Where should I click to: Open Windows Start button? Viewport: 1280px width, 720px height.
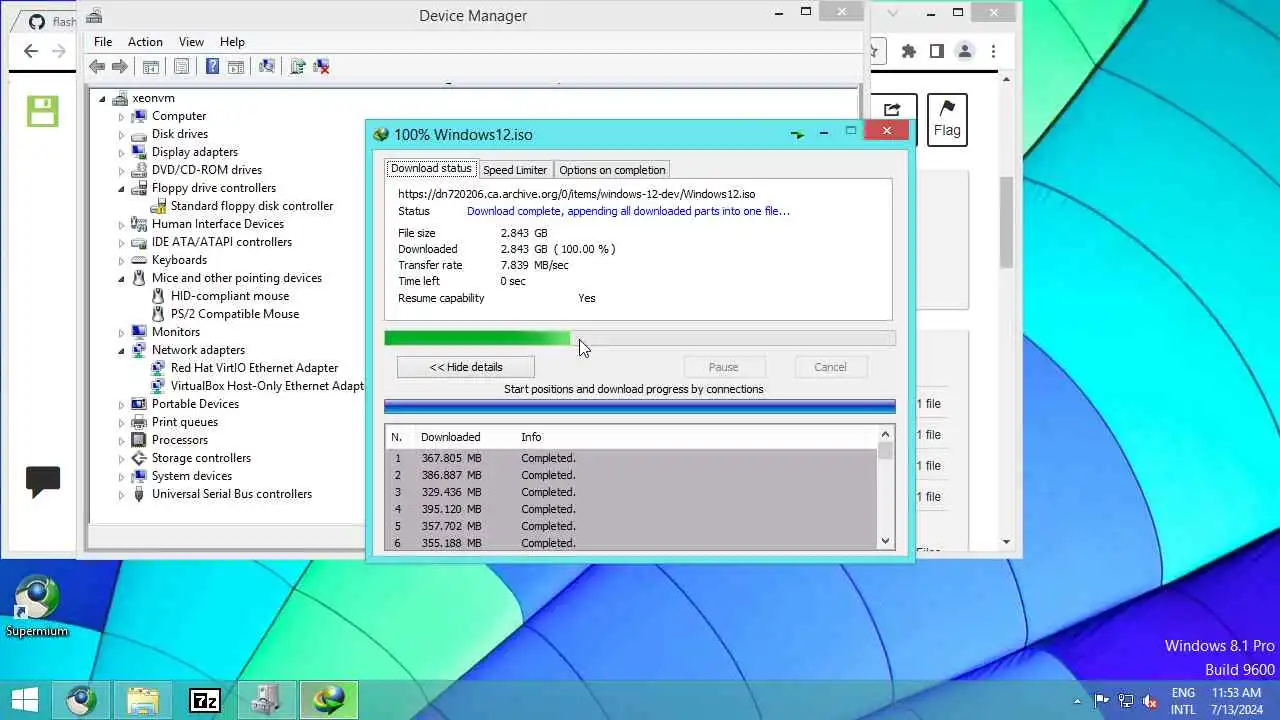point(25,700)
